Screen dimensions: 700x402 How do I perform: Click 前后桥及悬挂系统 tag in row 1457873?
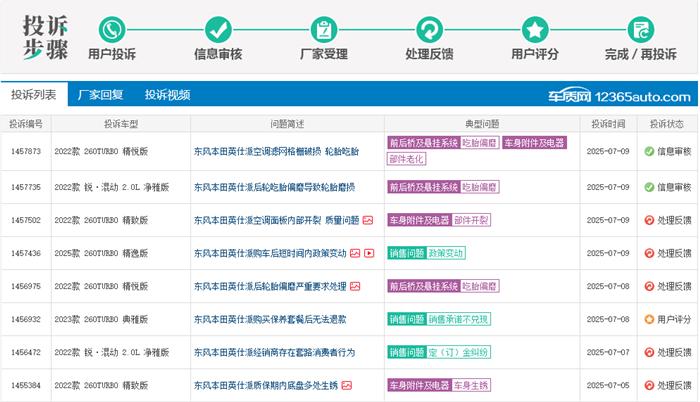click(424, 143)
